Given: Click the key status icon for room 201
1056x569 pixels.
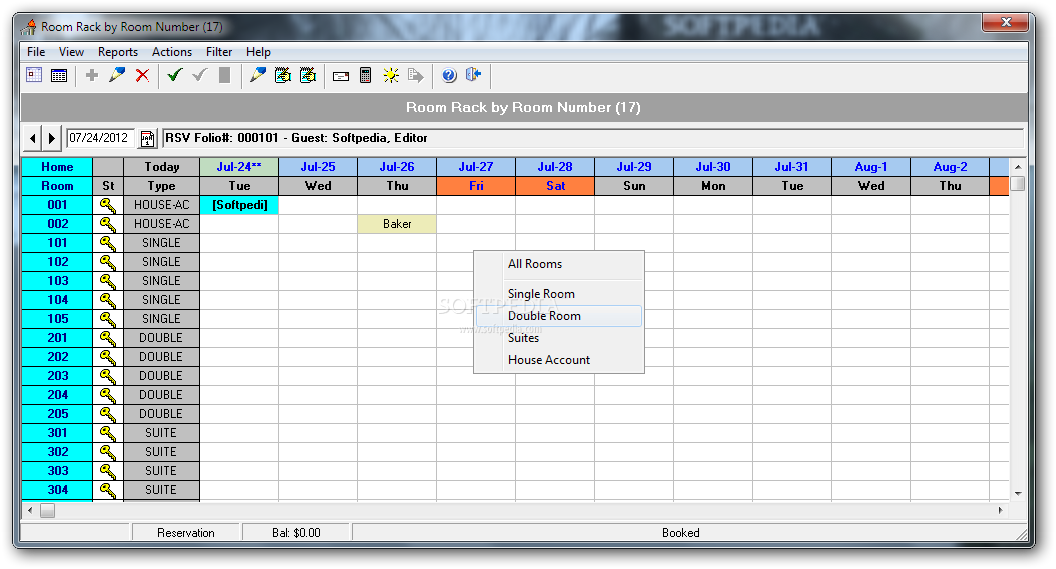Looking at the screenshot, I should point(108,337).
